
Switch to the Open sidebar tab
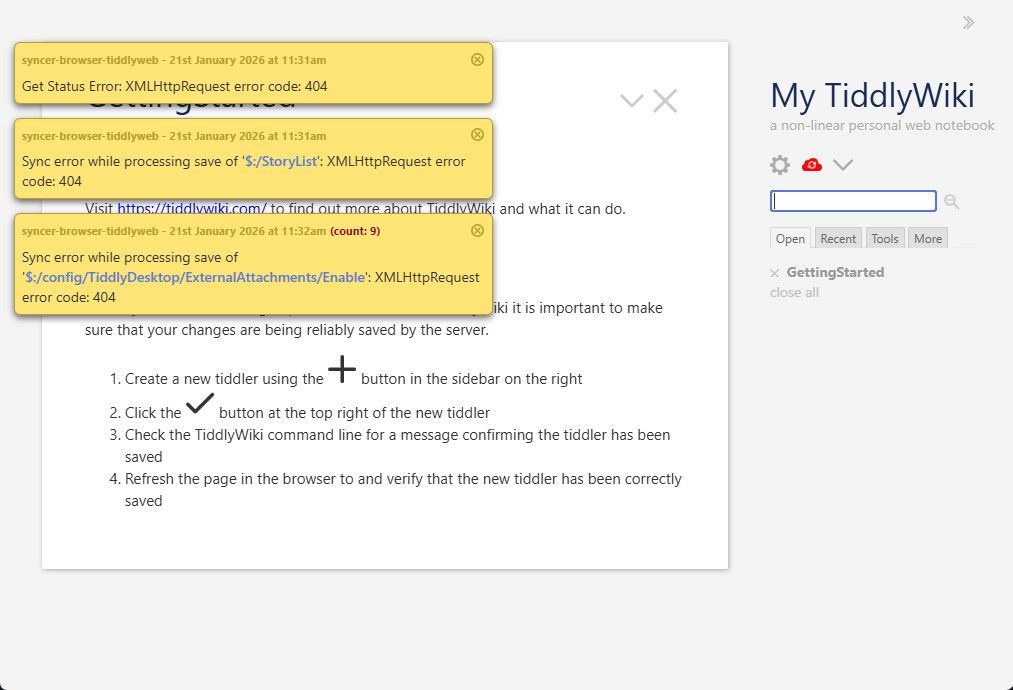click(790, 238)
